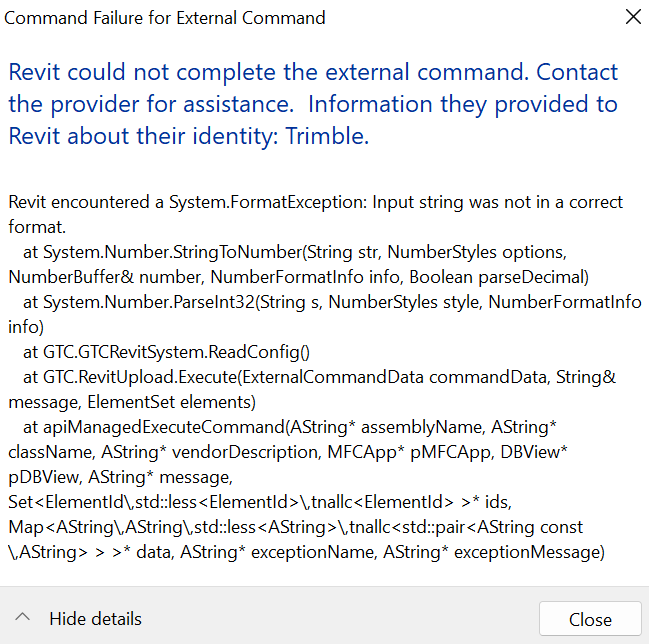
Task: Click the Close button at dialog bottom
Action: [590, 619]
